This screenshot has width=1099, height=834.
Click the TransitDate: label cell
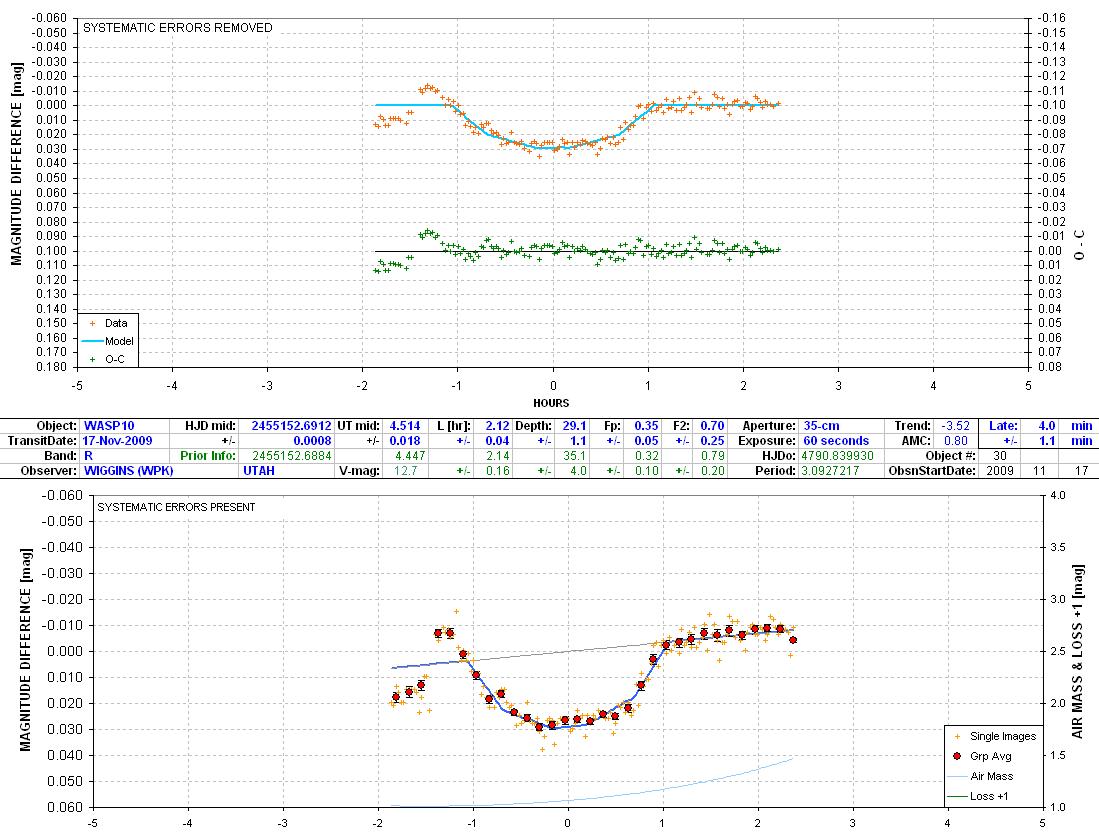coord(41,441)
